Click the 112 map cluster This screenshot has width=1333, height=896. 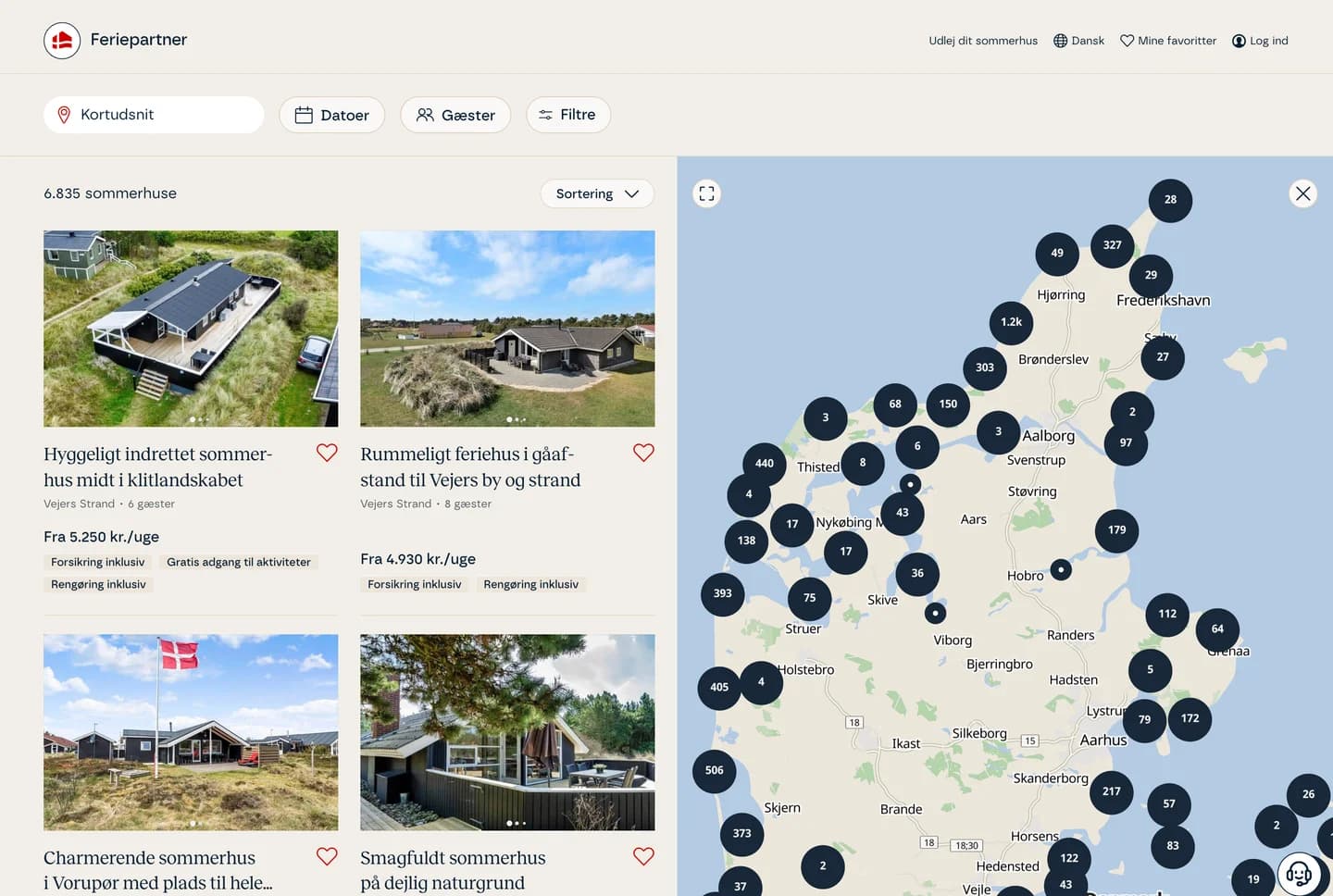coord(1168,614)
